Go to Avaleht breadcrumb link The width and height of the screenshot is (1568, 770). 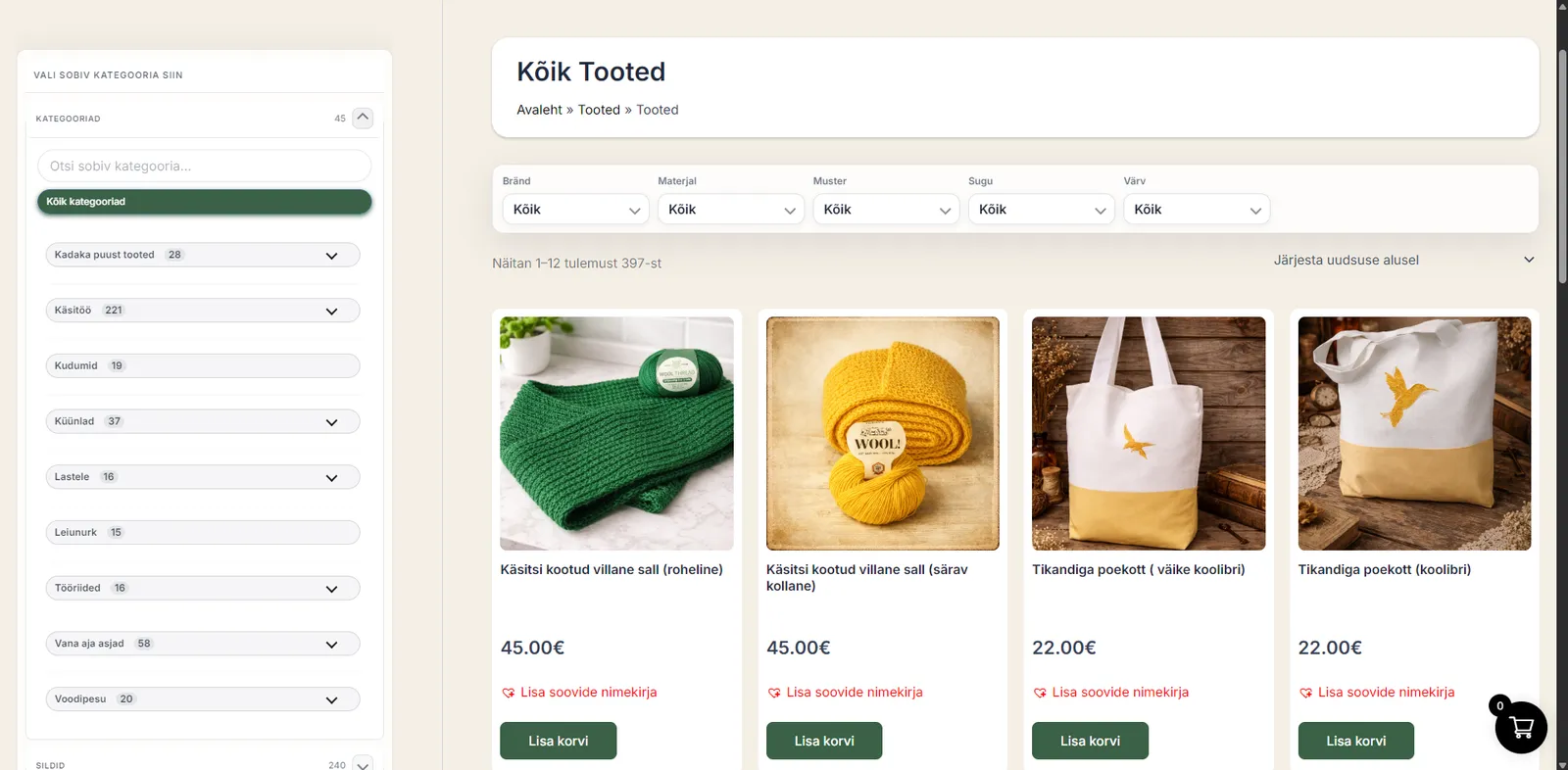(539, 110)
